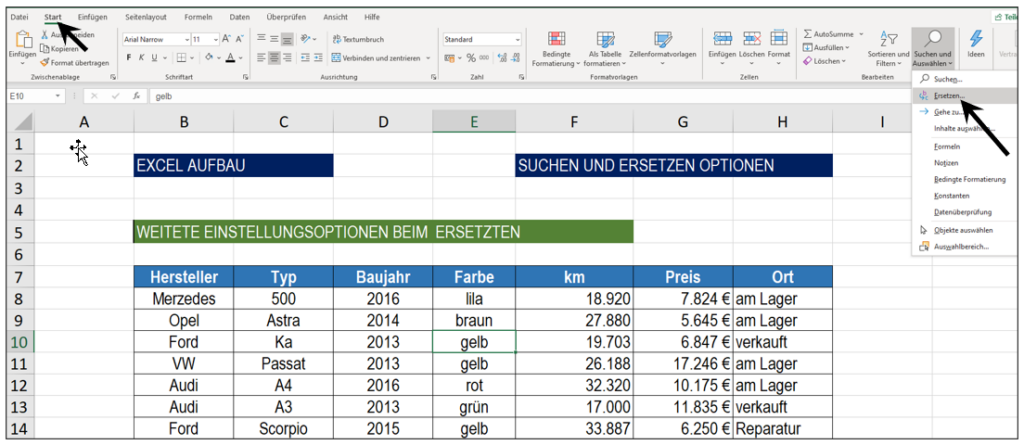Choose Objekte auswählen from the menu
The image size is (1024, 445).
[x=963, y=230]
